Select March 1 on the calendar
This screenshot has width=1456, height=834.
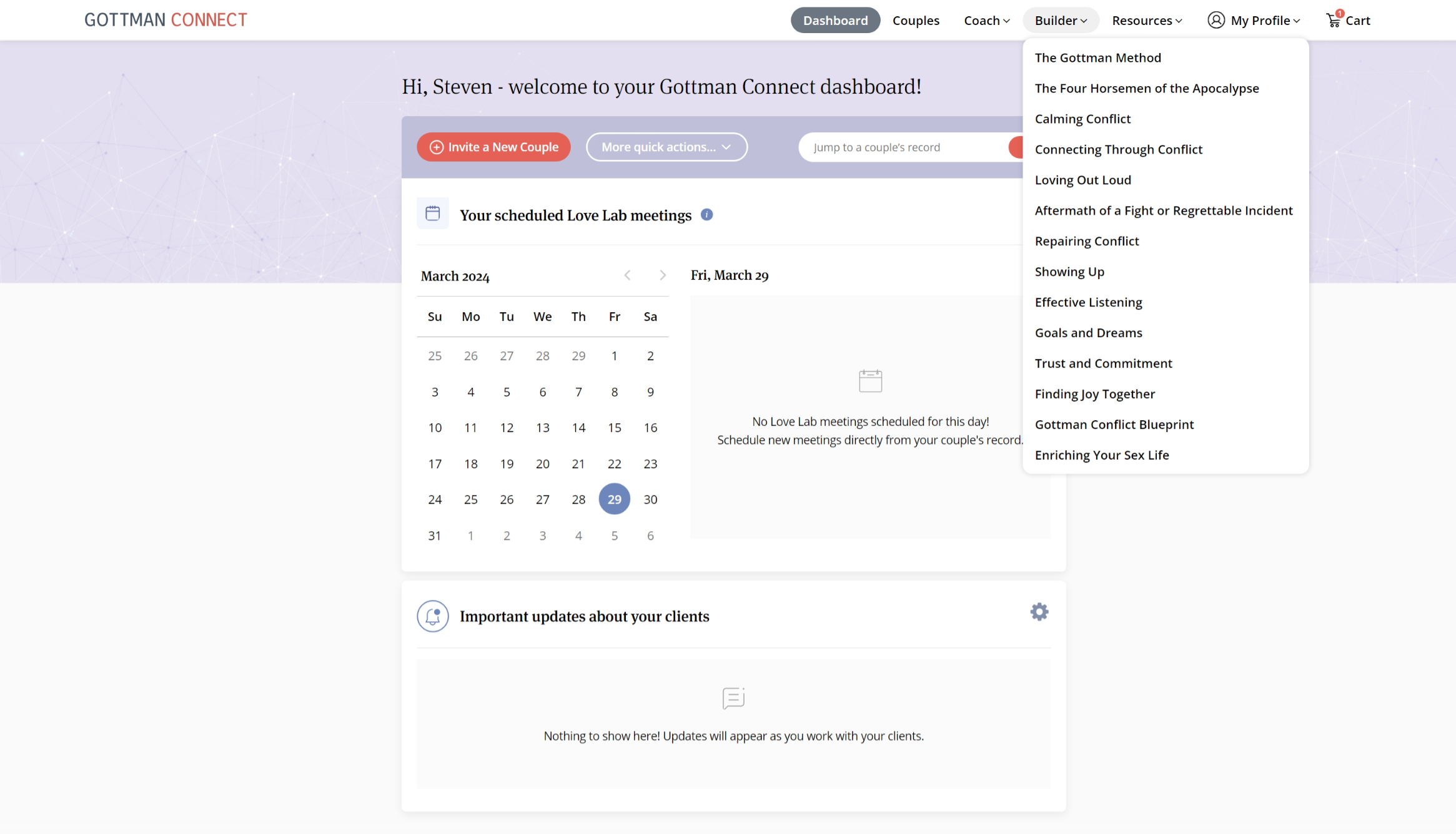(x=614, y=356)
